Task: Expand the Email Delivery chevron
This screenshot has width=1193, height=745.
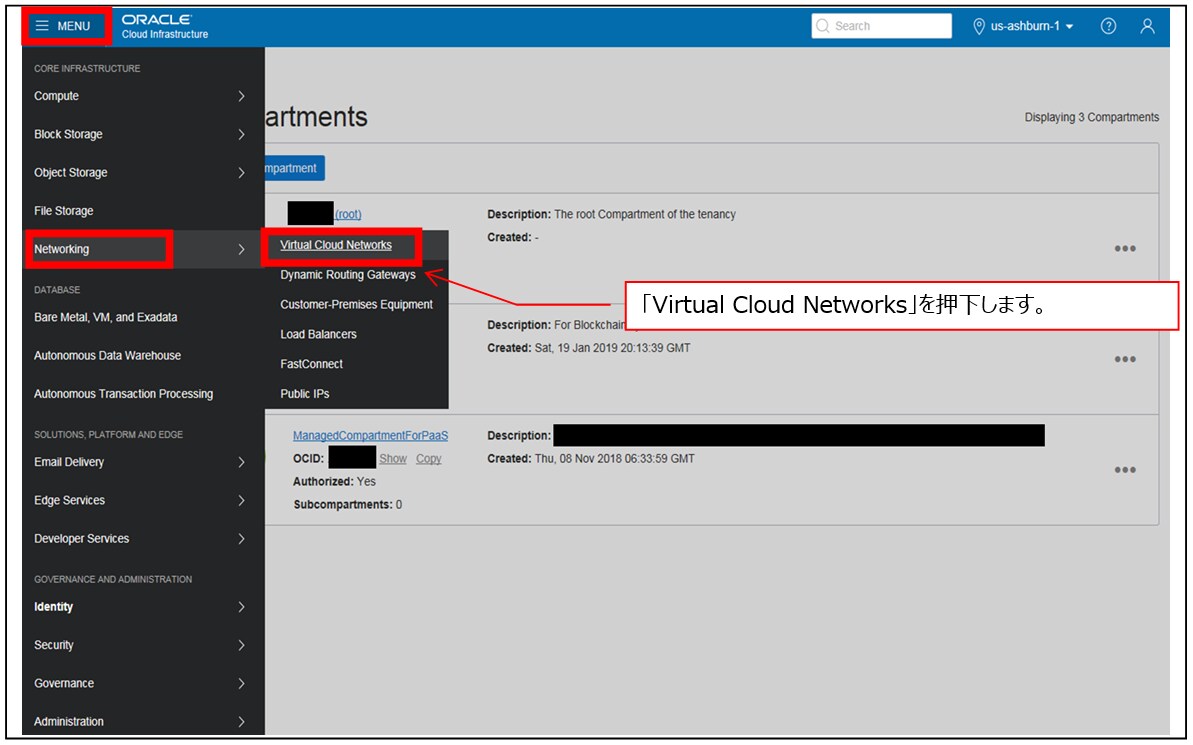Action: (x=241, y=462)
